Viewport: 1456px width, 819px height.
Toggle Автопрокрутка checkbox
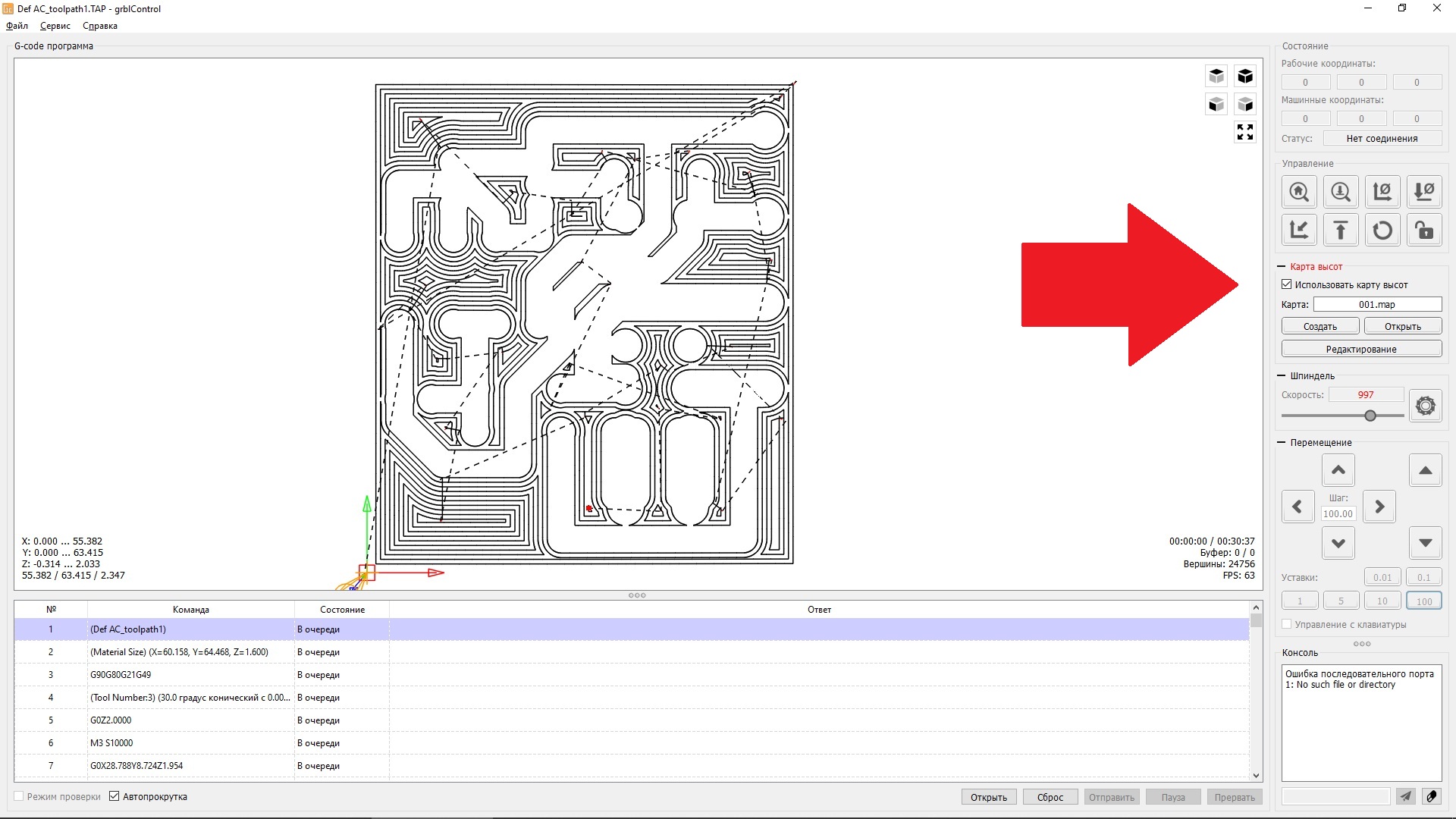coord(115,796)
